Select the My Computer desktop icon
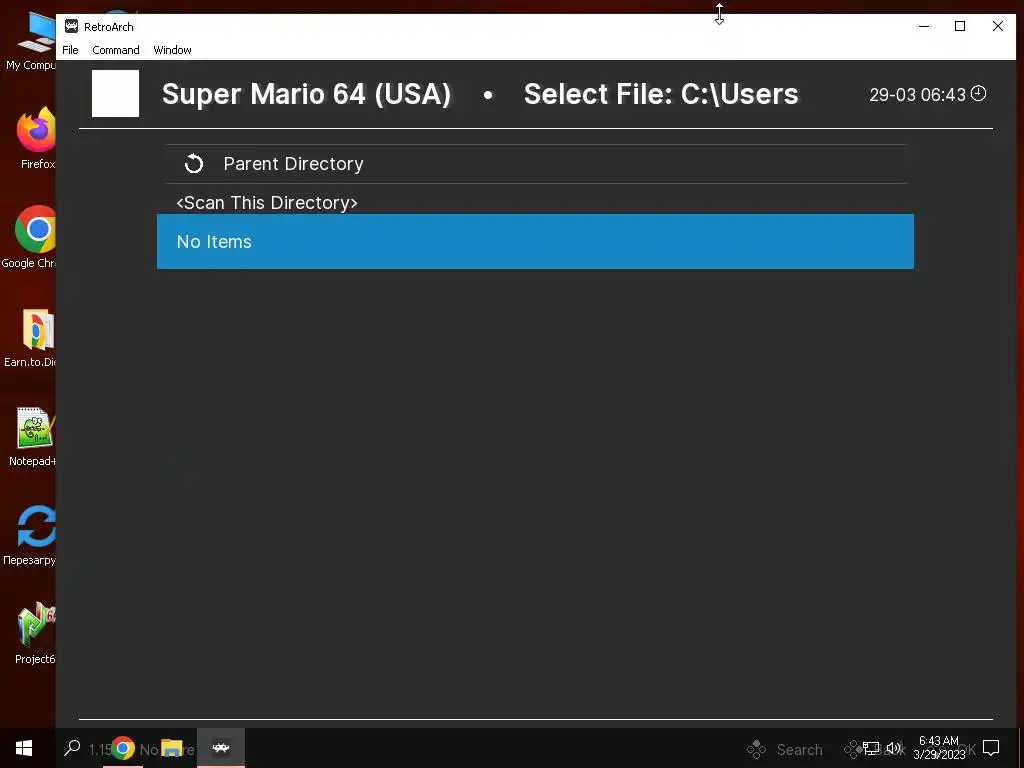This screenshot has height=768, width=1024. (31, 41)
